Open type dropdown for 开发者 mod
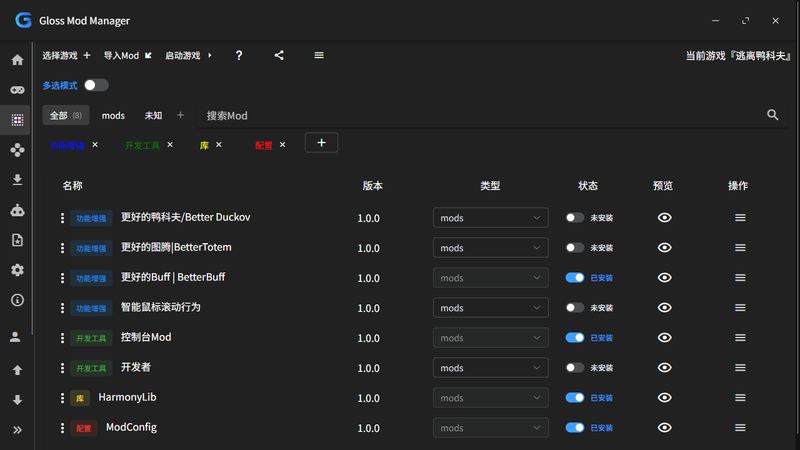The image size is (800, 450). (491, 368)
